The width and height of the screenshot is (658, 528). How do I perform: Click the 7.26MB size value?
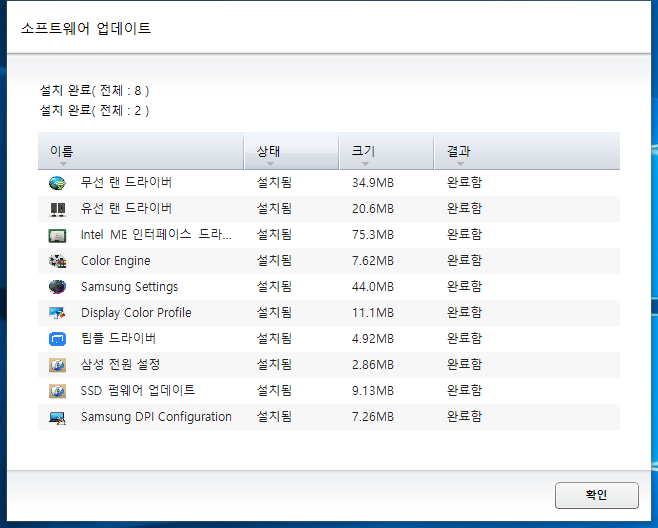click(x=373, y=417)
